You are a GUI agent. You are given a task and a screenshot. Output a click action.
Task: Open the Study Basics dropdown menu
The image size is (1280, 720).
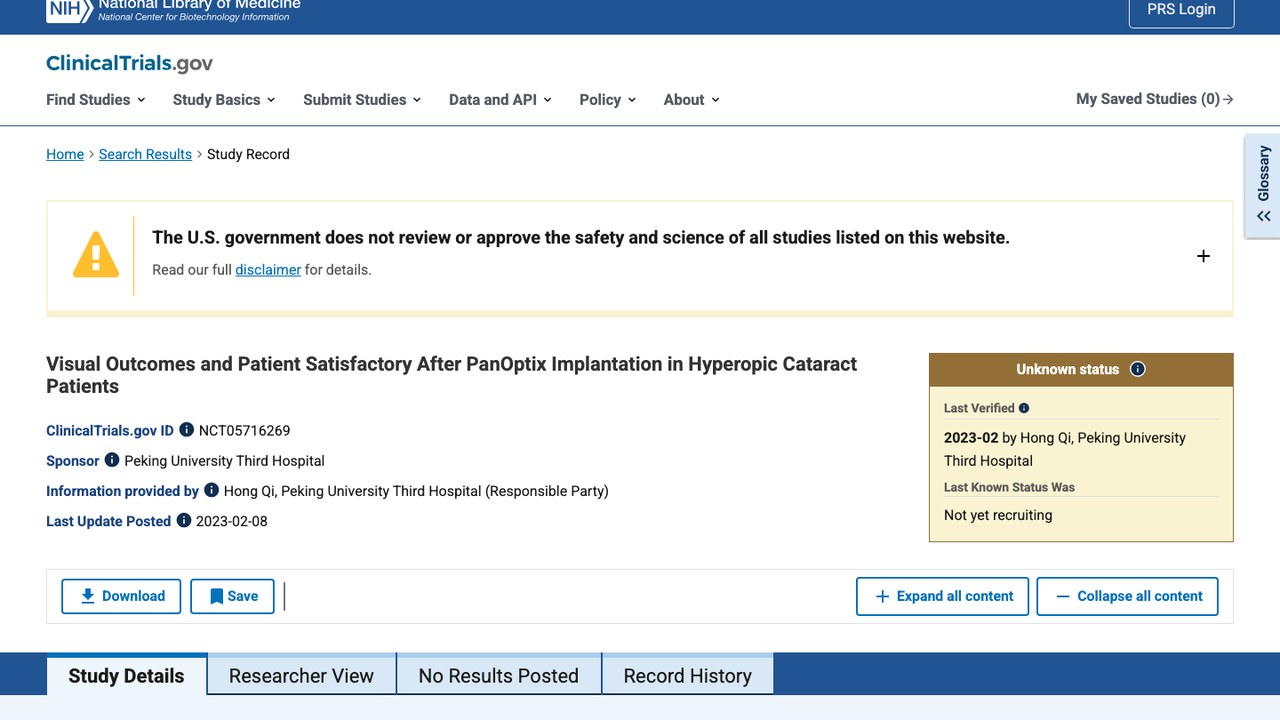point(224,99)
